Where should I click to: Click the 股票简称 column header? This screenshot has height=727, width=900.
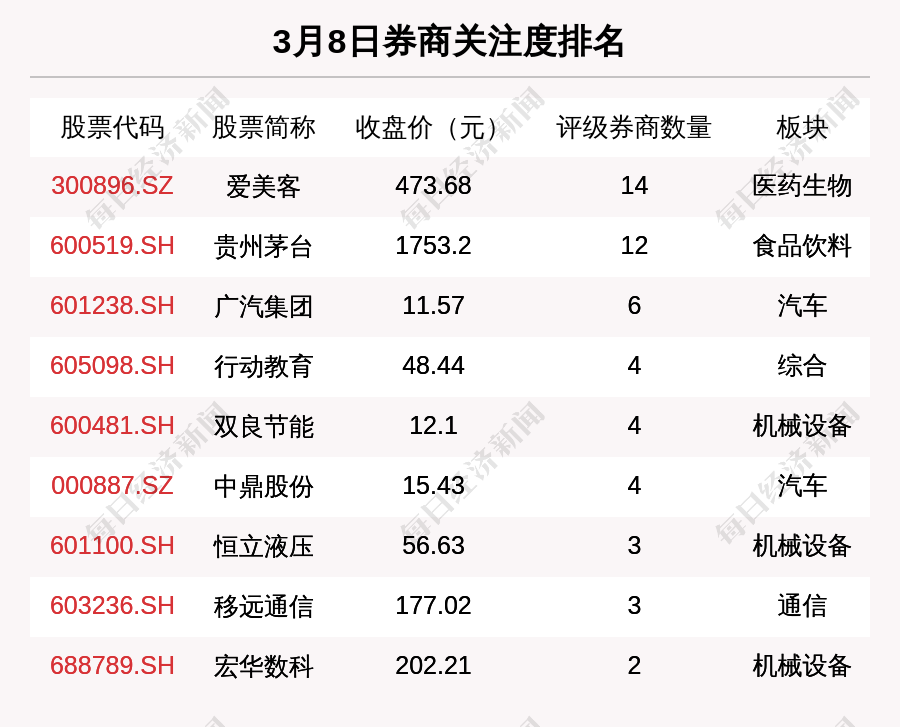coord(263,127)
